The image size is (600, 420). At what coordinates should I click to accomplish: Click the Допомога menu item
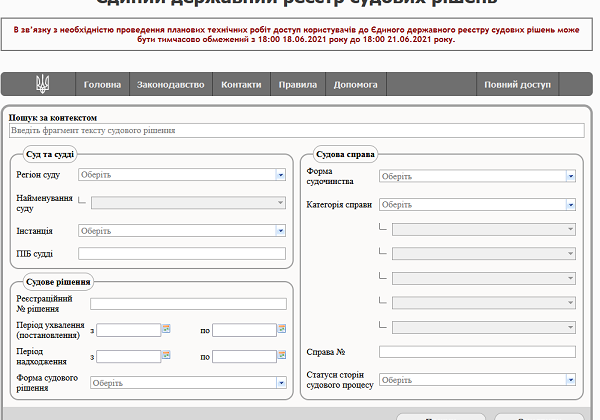[x=355, y=85]
